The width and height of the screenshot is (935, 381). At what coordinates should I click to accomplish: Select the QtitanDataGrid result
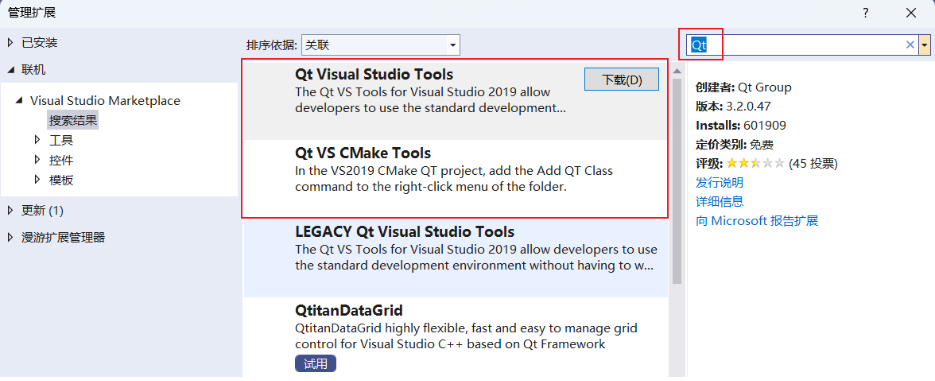tap(456, 337)
